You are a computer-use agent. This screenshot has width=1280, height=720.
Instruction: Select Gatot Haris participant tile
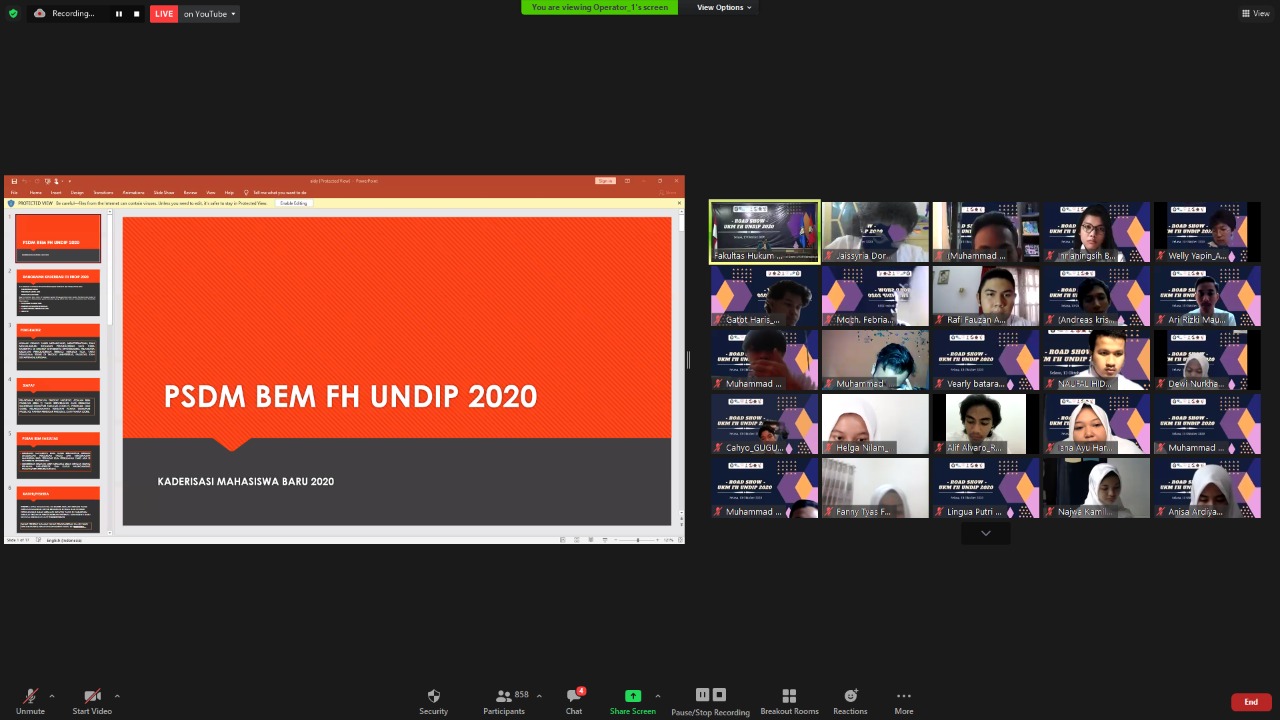[x=765, y=296]
